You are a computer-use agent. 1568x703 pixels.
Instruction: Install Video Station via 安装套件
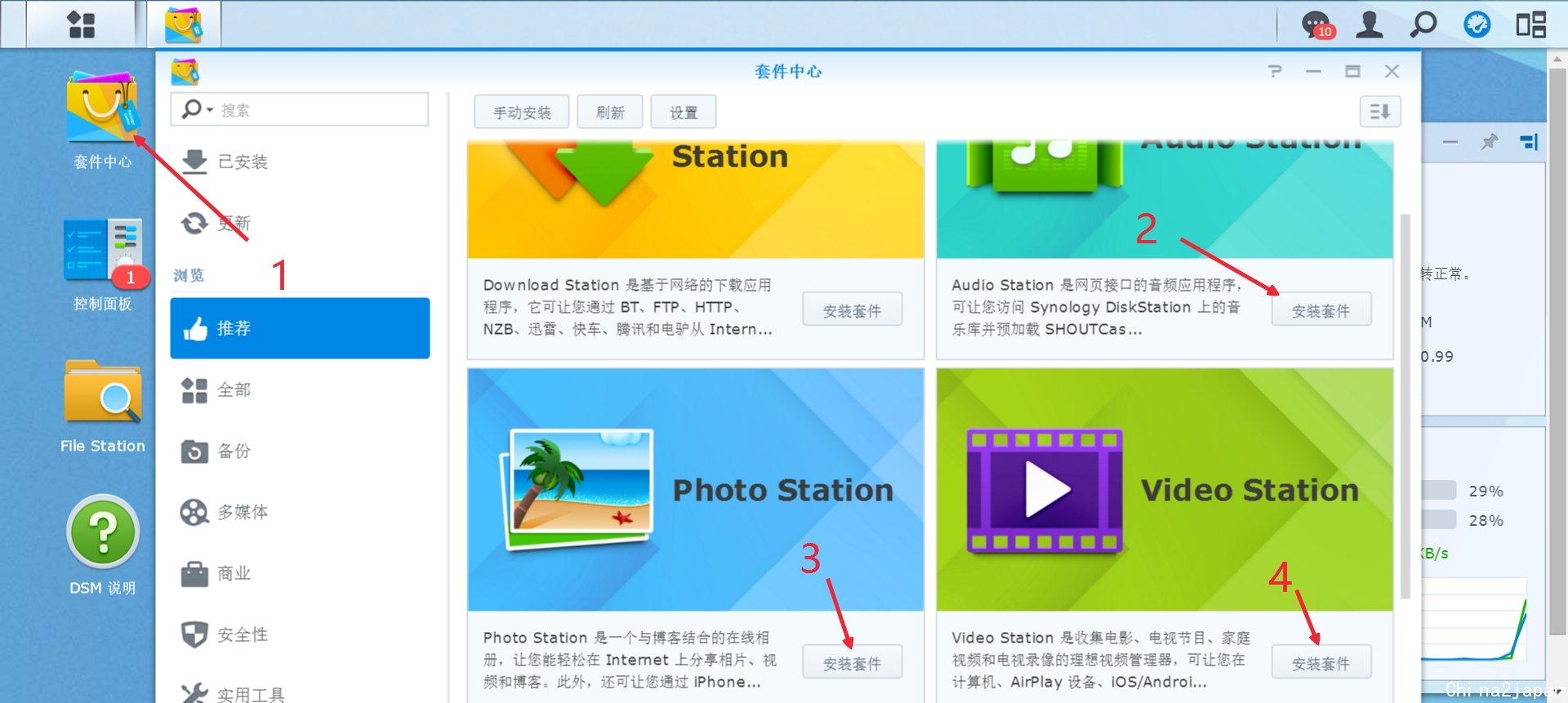(1321, 663)
